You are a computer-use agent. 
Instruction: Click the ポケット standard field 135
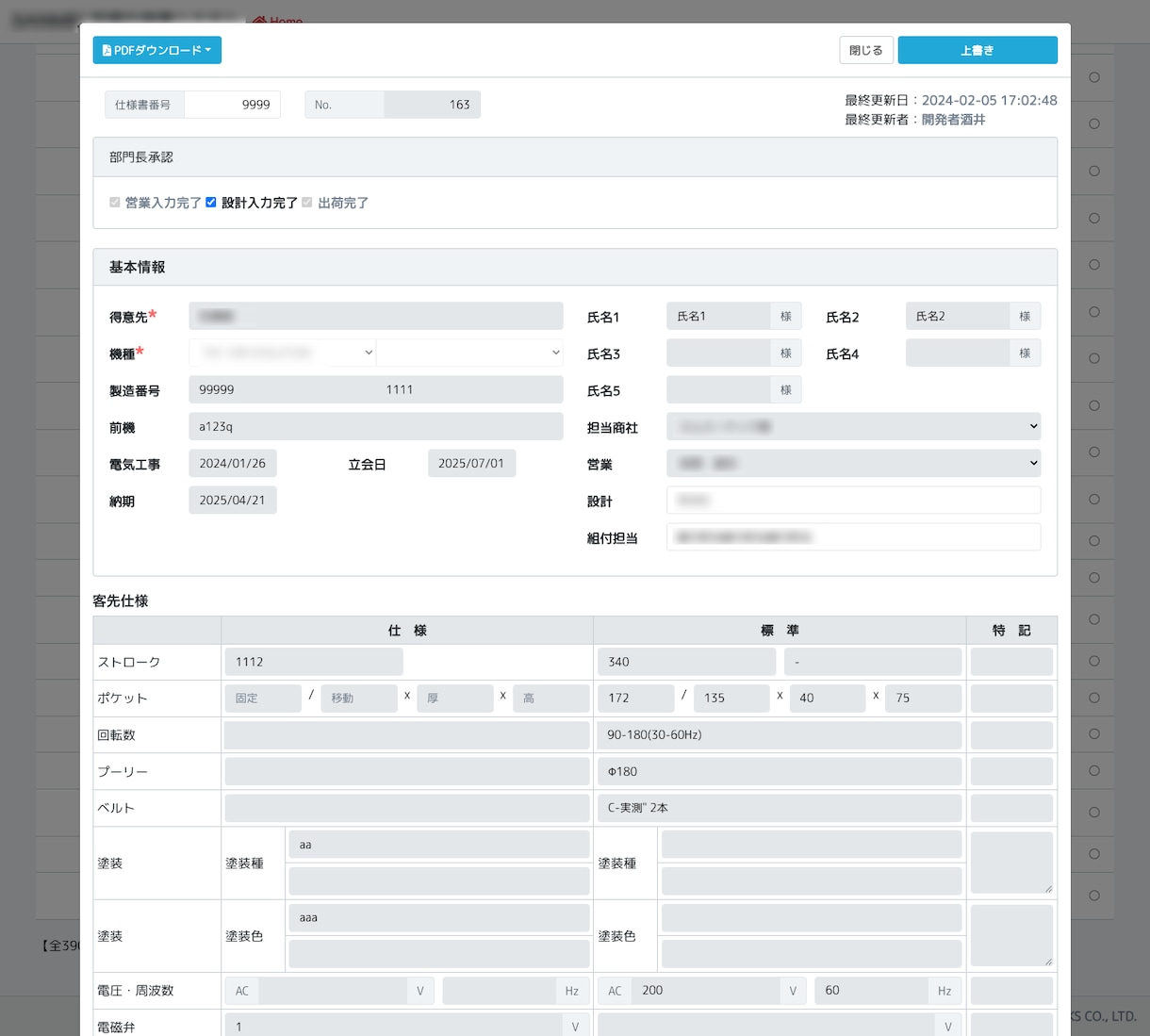732,699
